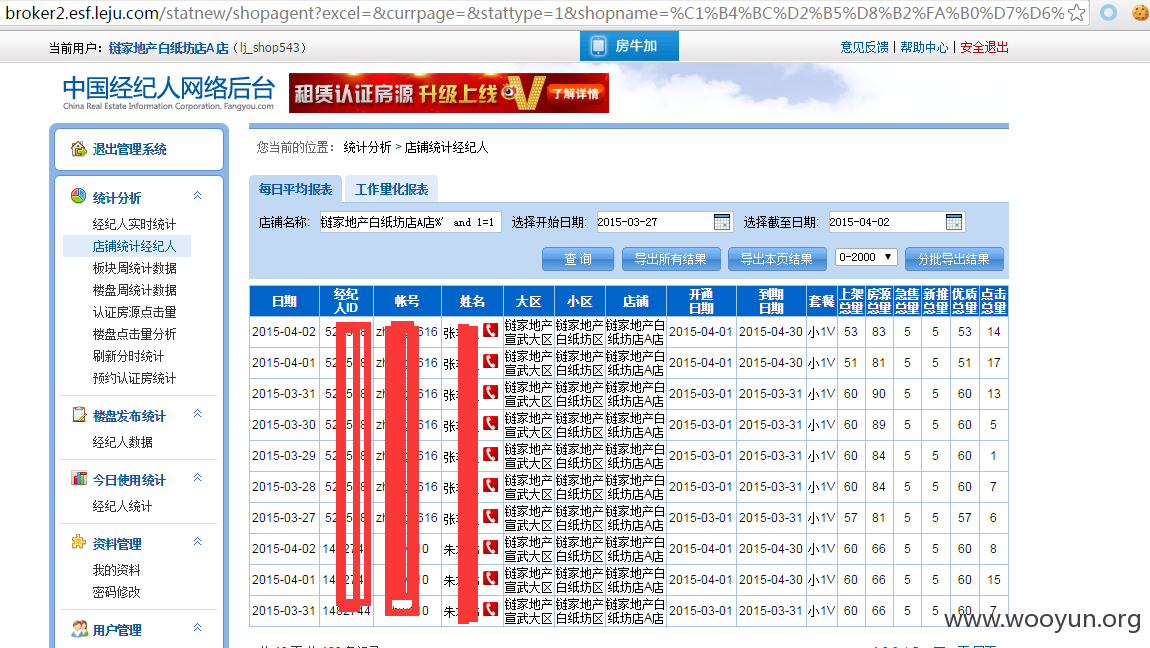The width and height of the screenshot is (1150, 648).
Task: Collapse the 资料管理 section
Action: coord(197,542)
